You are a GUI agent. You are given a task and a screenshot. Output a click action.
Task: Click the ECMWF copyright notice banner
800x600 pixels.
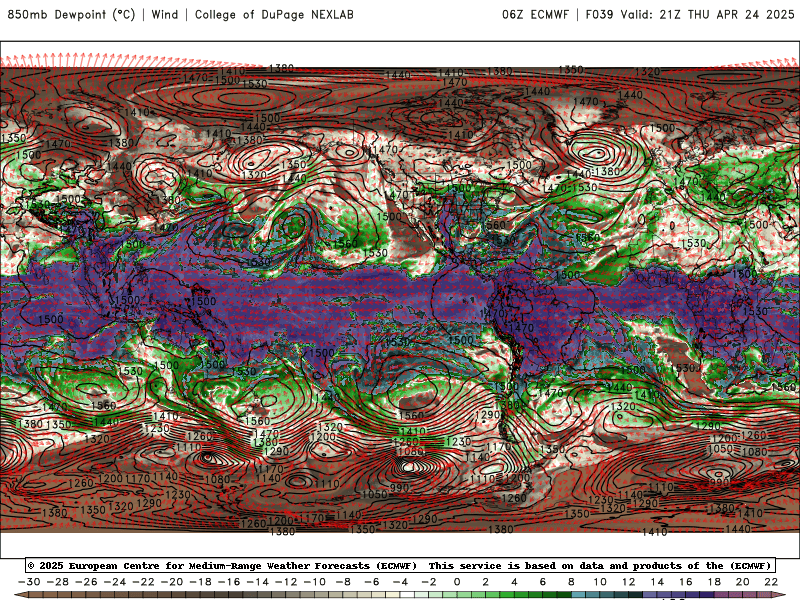[x=400, y=565]
